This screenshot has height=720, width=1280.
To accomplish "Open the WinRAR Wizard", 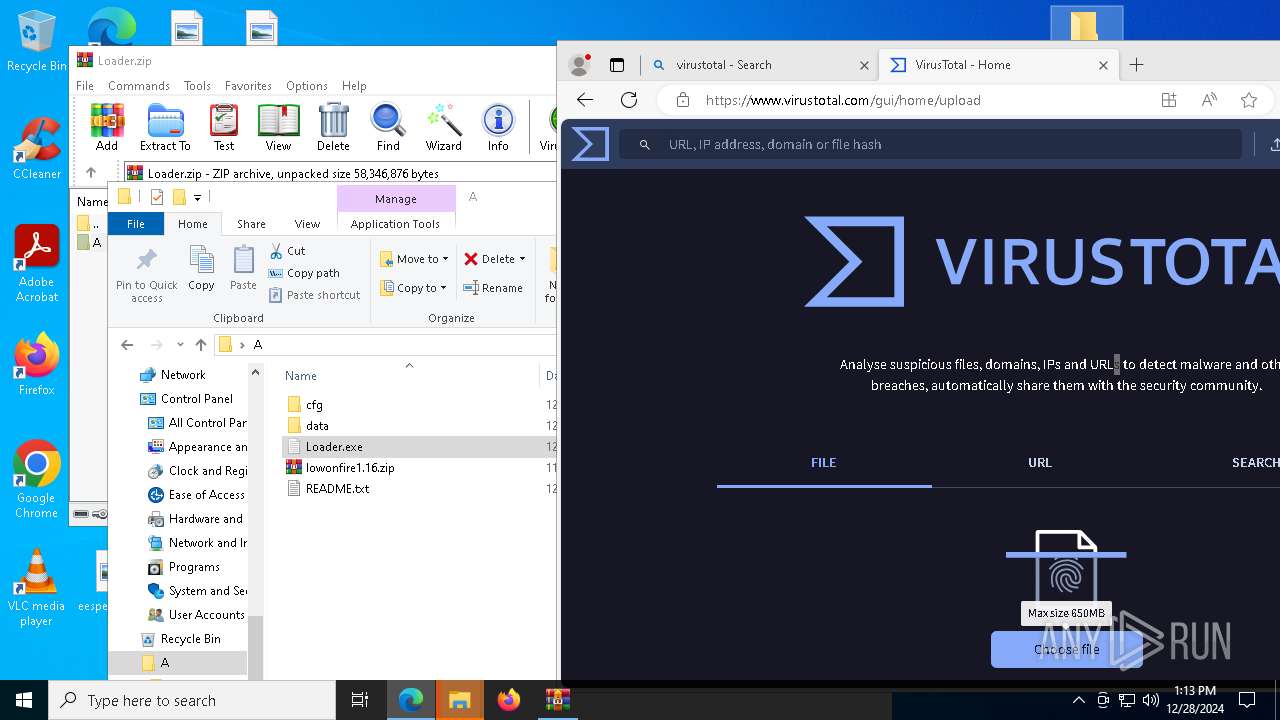I will pyautogui.click(x=443, y=127).
